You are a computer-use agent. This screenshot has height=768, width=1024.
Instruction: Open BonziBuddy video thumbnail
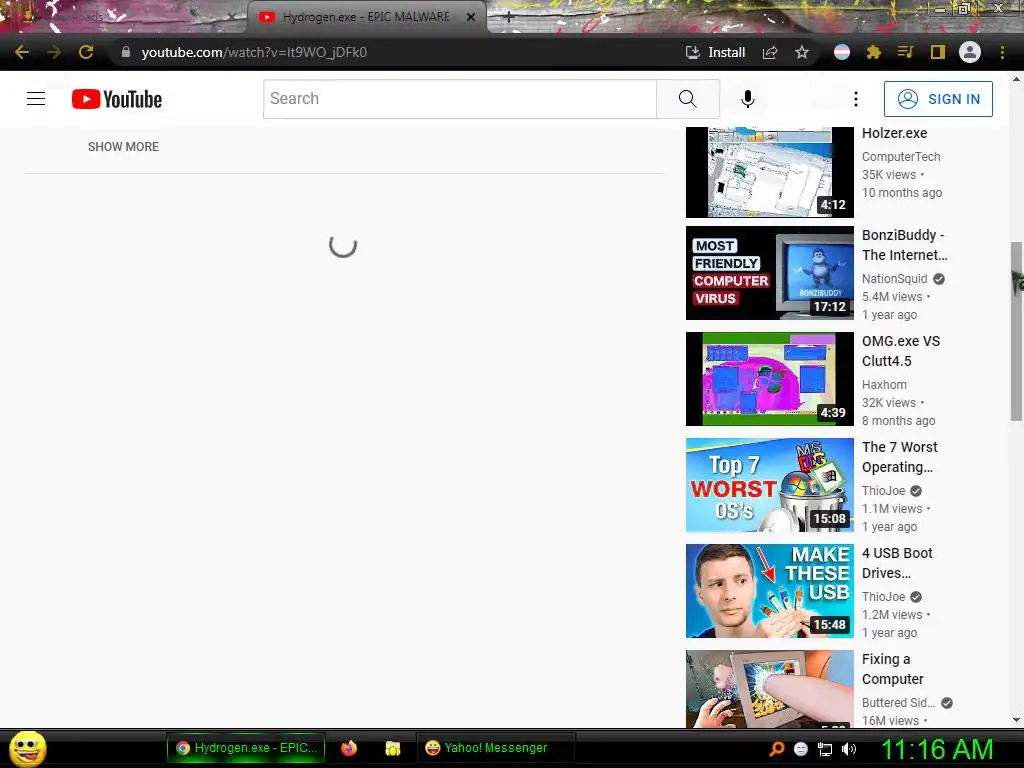pos(770,273)
